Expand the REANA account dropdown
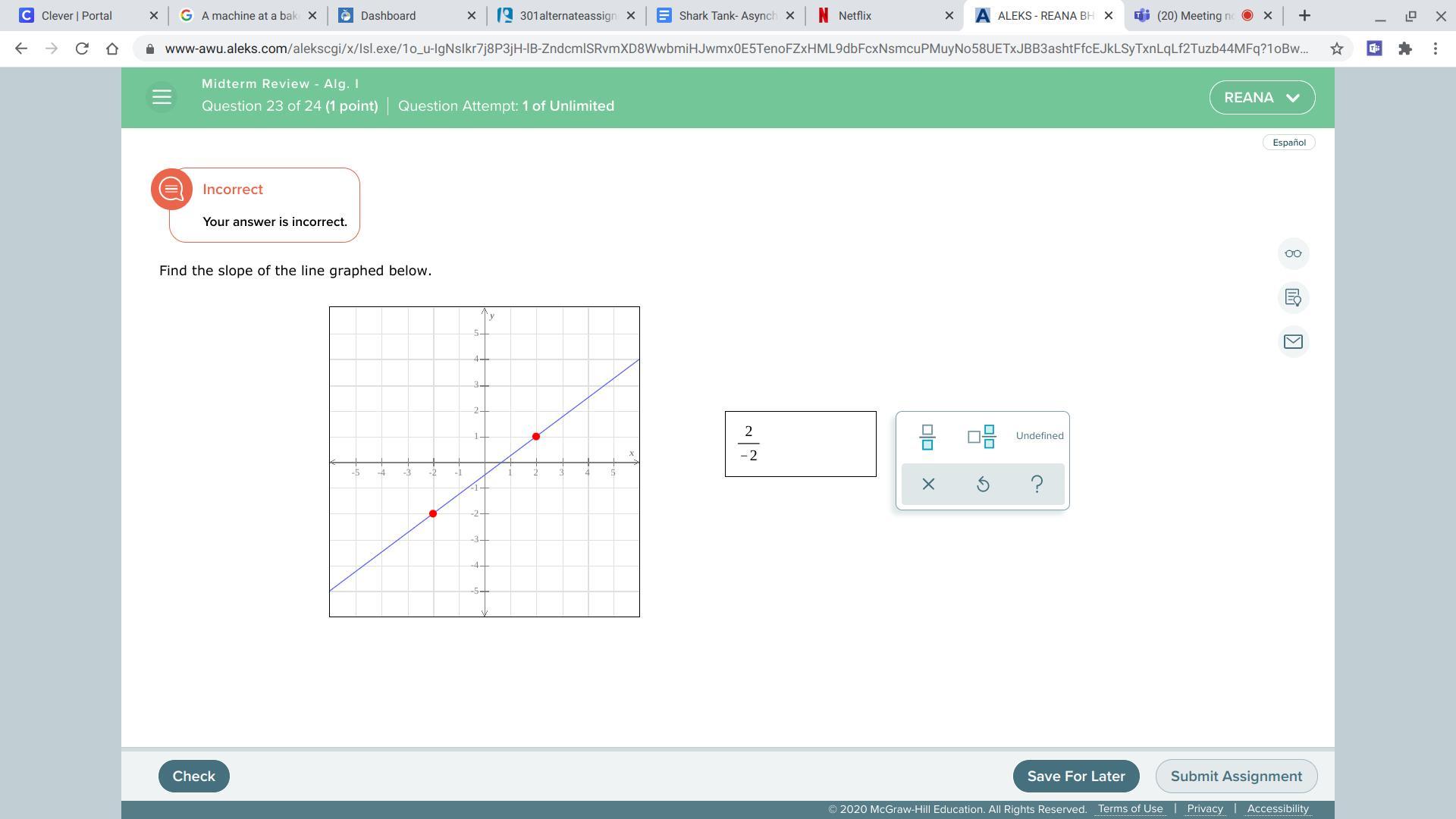This screenshot has width=1456, height=819. 1262,98
